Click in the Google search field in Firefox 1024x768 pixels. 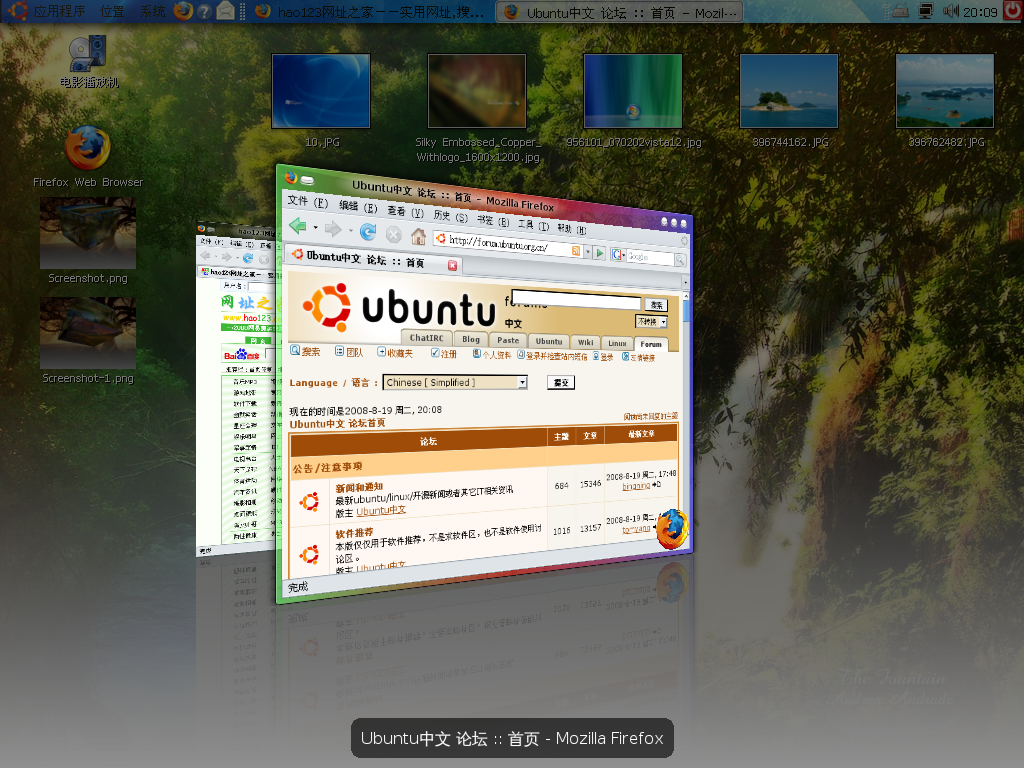pos(650,257)
